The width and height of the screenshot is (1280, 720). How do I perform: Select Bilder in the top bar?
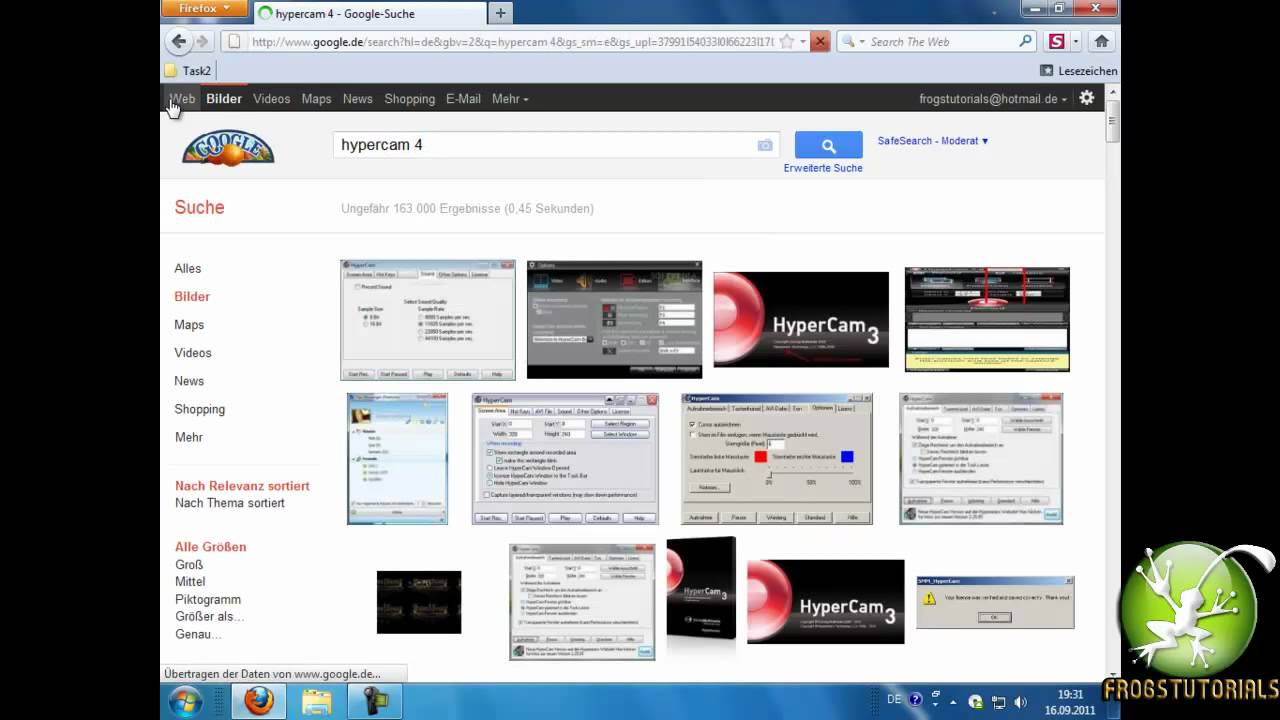[x=224, y=99]
